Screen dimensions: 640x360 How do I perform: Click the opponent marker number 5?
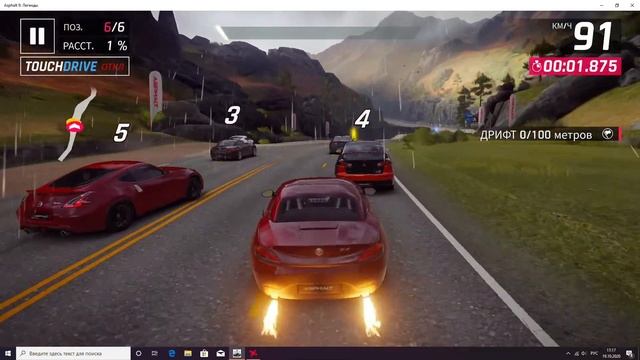(x=121, y=133)
